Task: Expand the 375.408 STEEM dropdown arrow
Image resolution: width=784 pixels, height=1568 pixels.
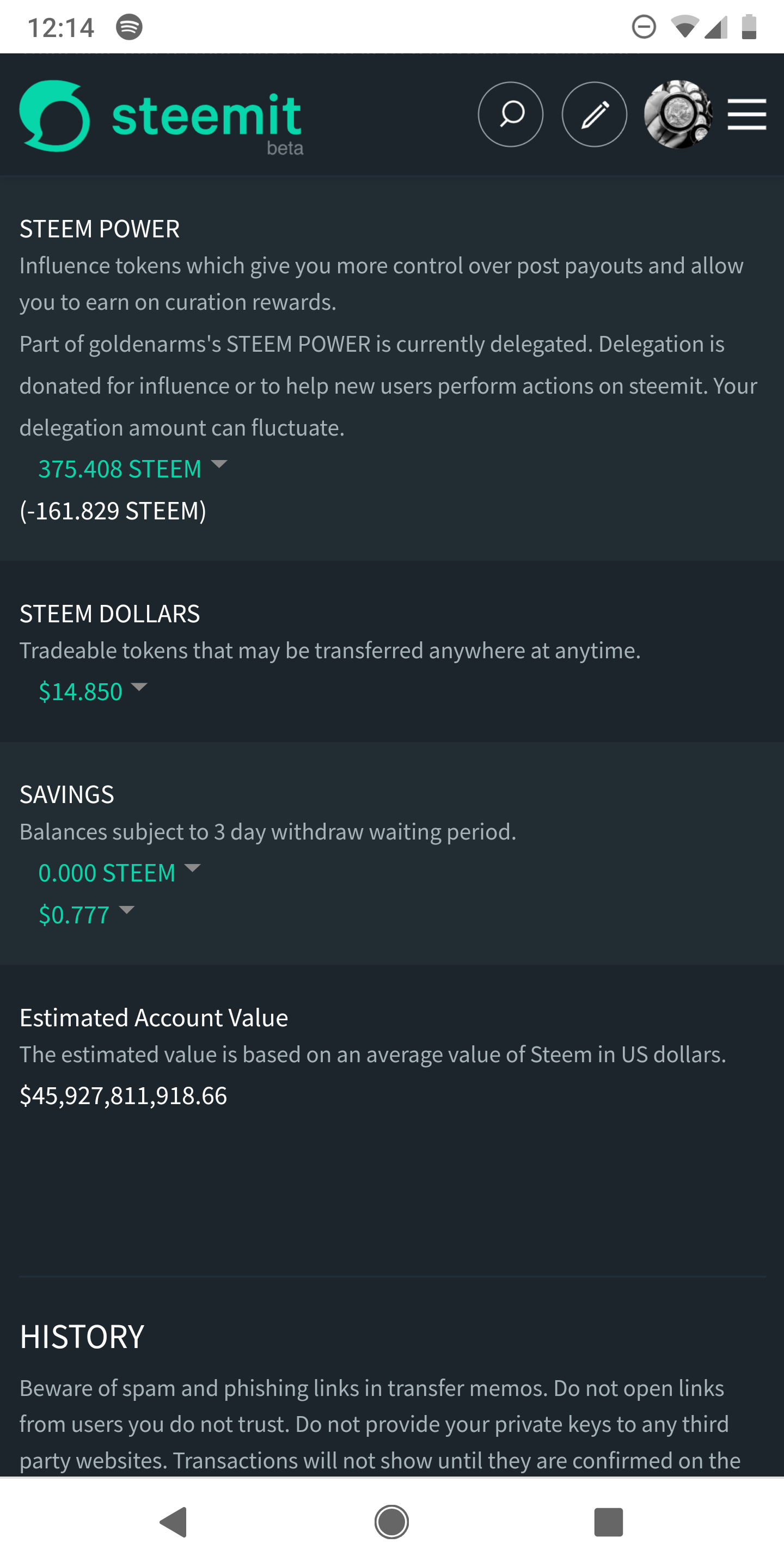Action: click(219, 464)
